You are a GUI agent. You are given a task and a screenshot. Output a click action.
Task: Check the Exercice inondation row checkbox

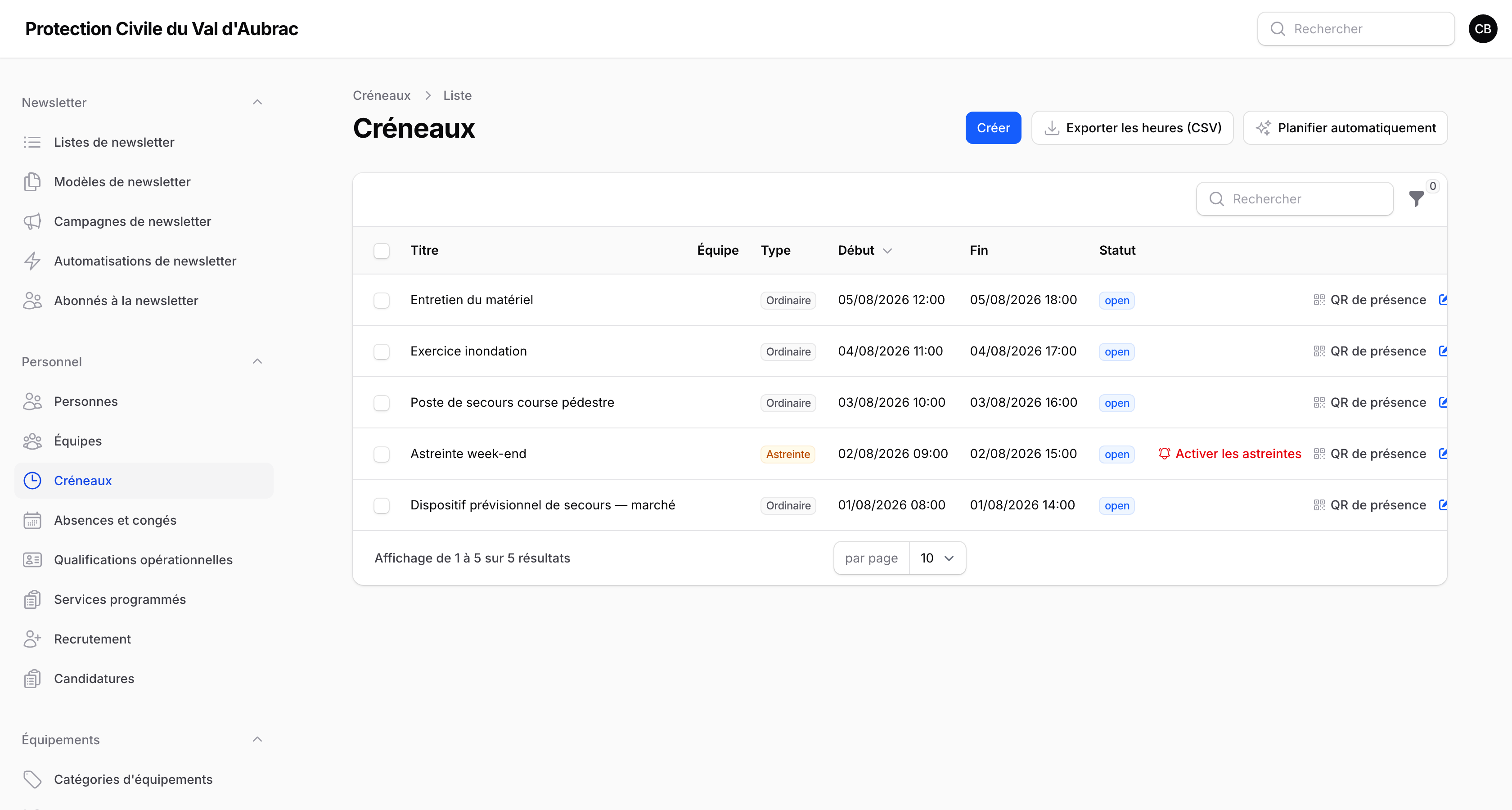point(382,351)
